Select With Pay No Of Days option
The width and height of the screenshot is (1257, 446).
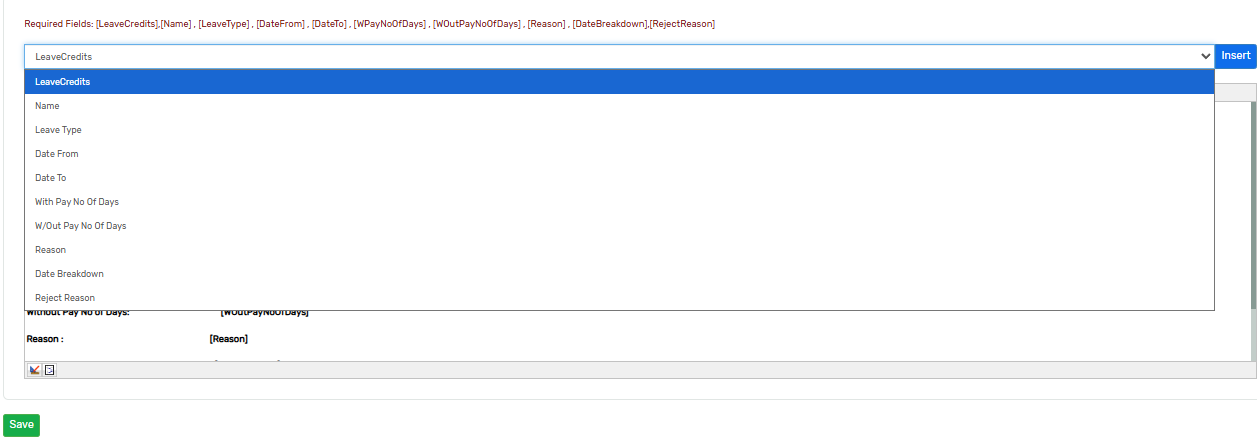(x=619, y=202)
